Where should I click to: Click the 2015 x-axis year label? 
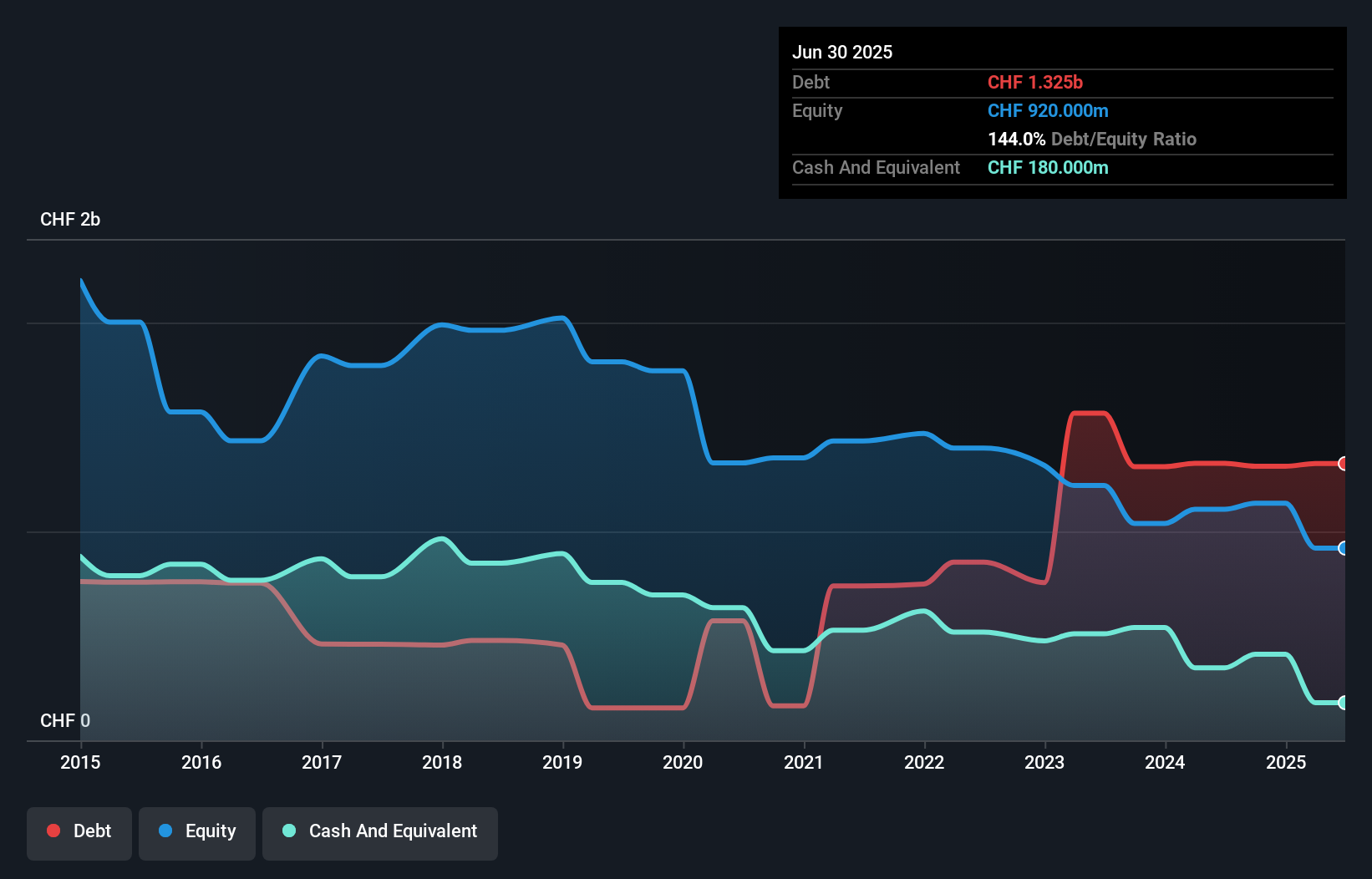coord(80,762)
